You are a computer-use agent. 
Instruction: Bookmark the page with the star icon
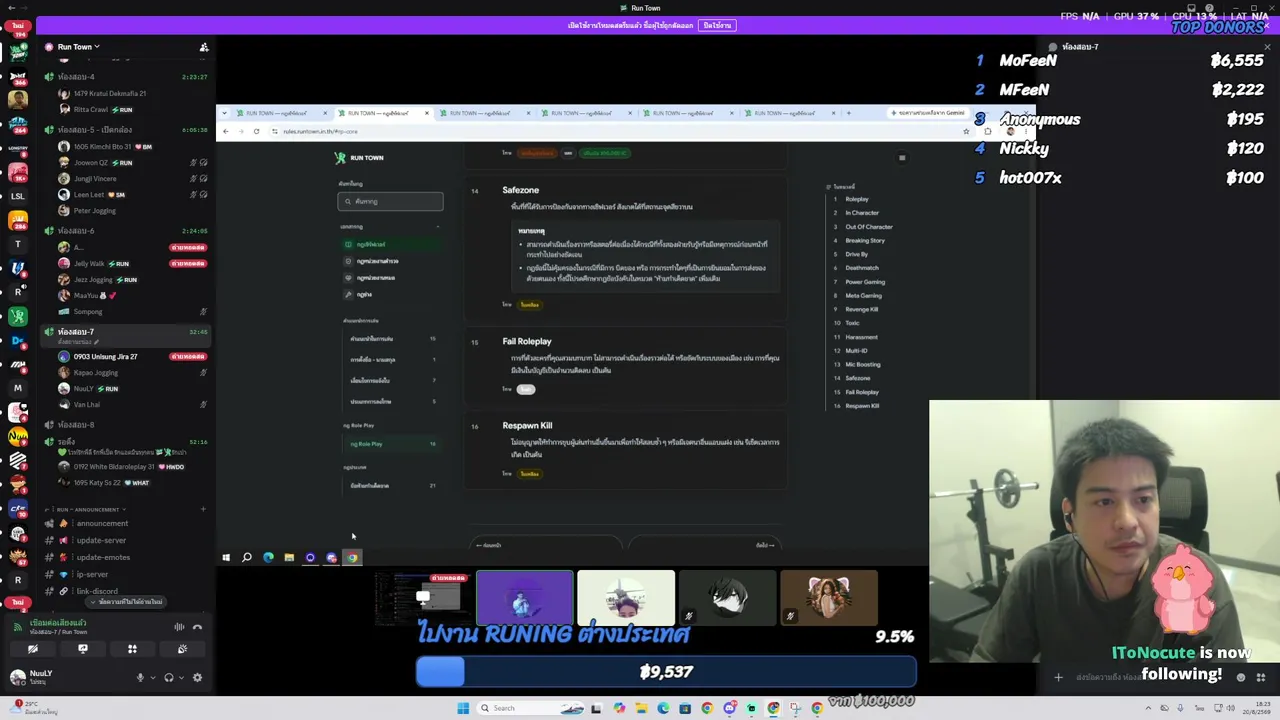[966, 132]
